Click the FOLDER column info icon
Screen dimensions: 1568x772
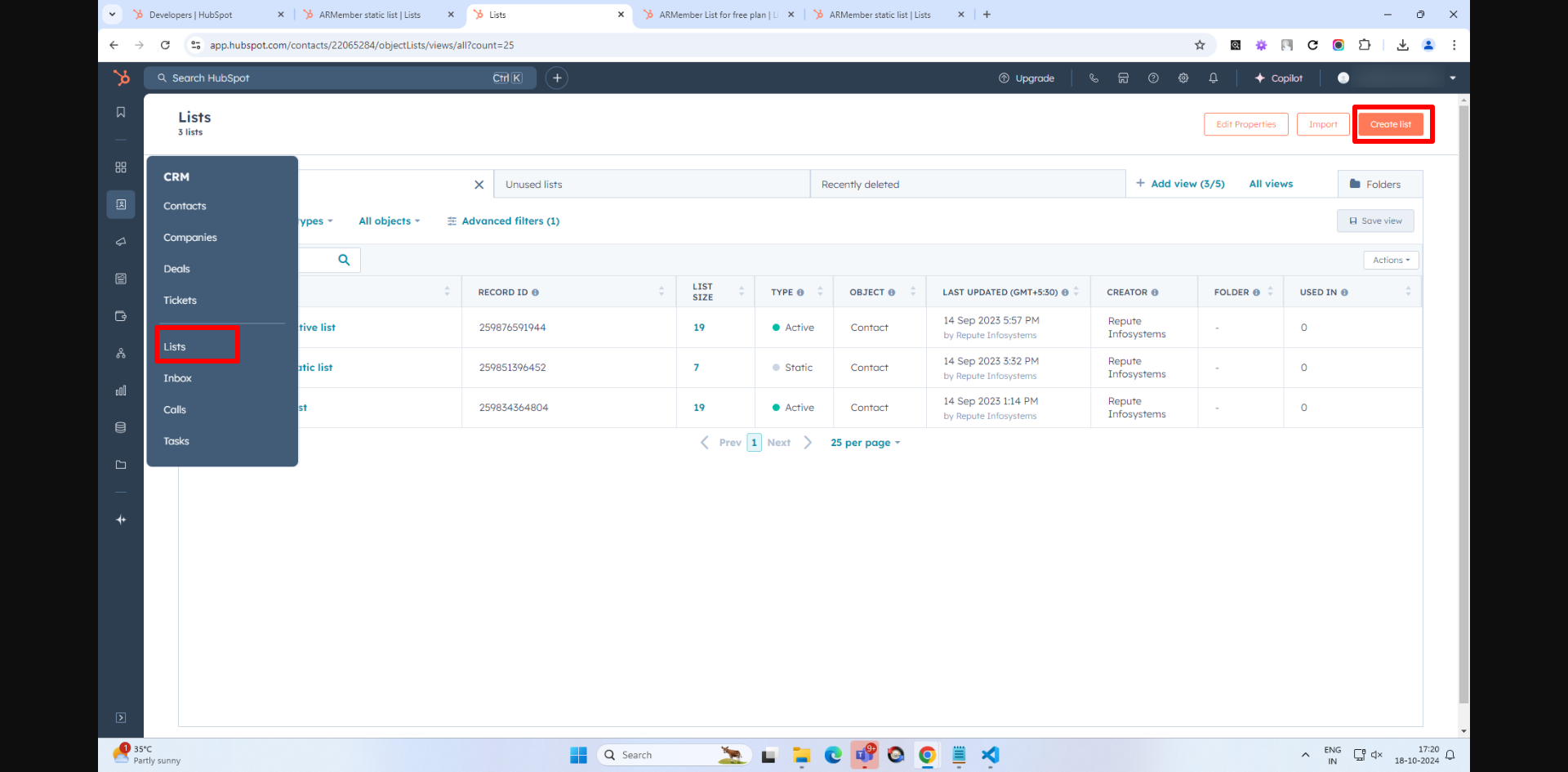tap(1256, 292)
